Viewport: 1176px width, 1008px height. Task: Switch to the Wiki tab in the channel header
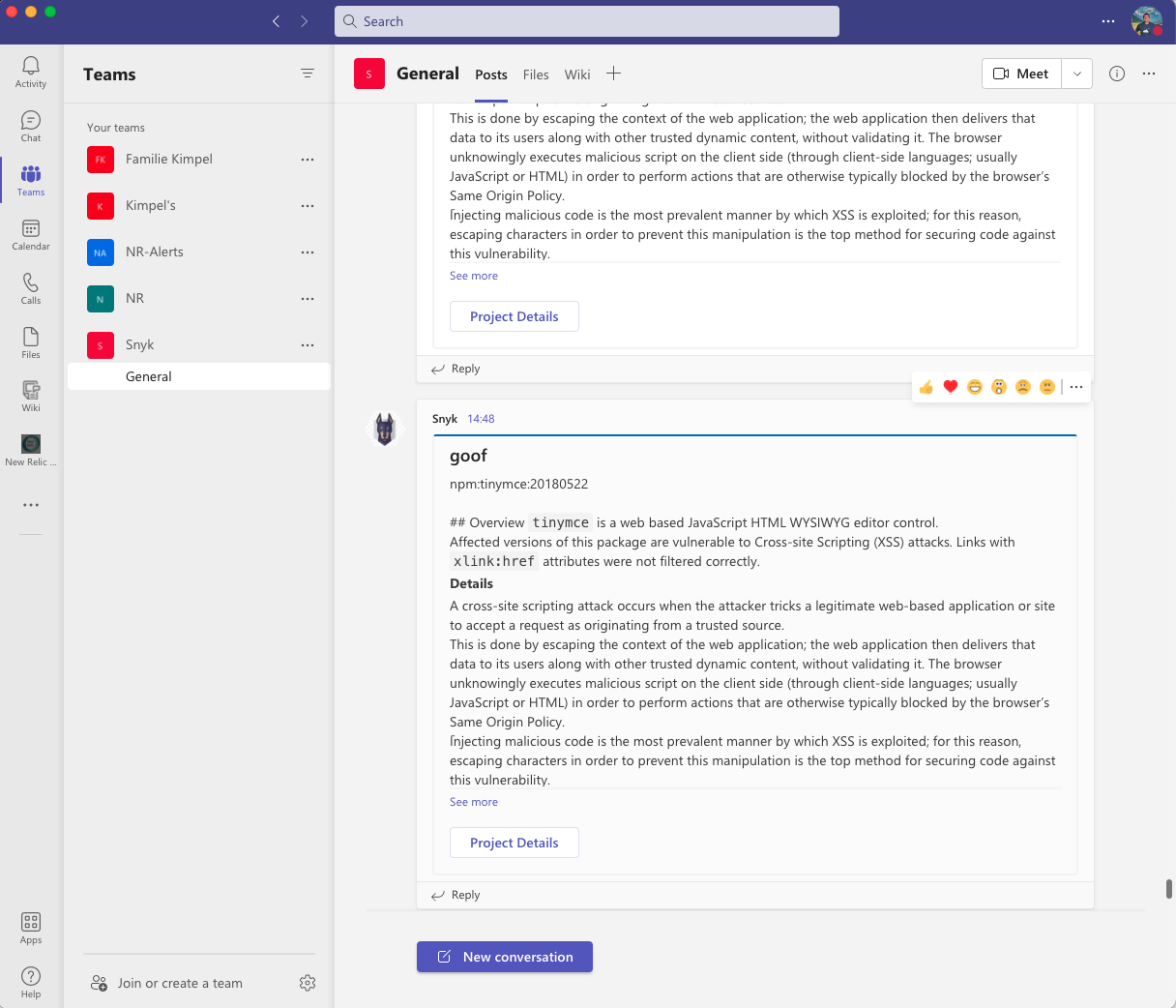tap(577, 74)
